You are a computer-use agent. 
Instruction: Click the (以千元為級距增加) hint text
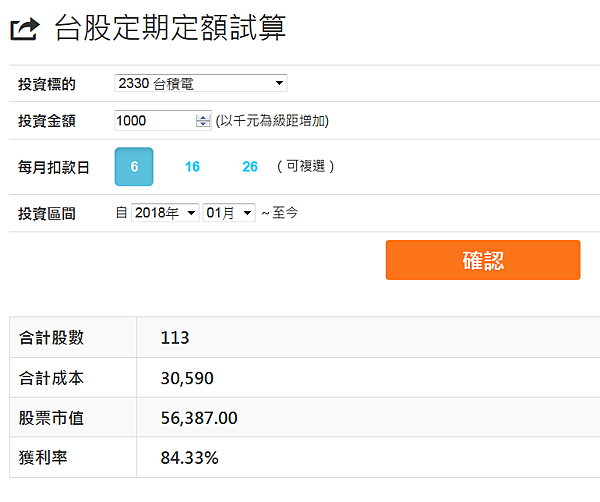click(x=272, y=121)
